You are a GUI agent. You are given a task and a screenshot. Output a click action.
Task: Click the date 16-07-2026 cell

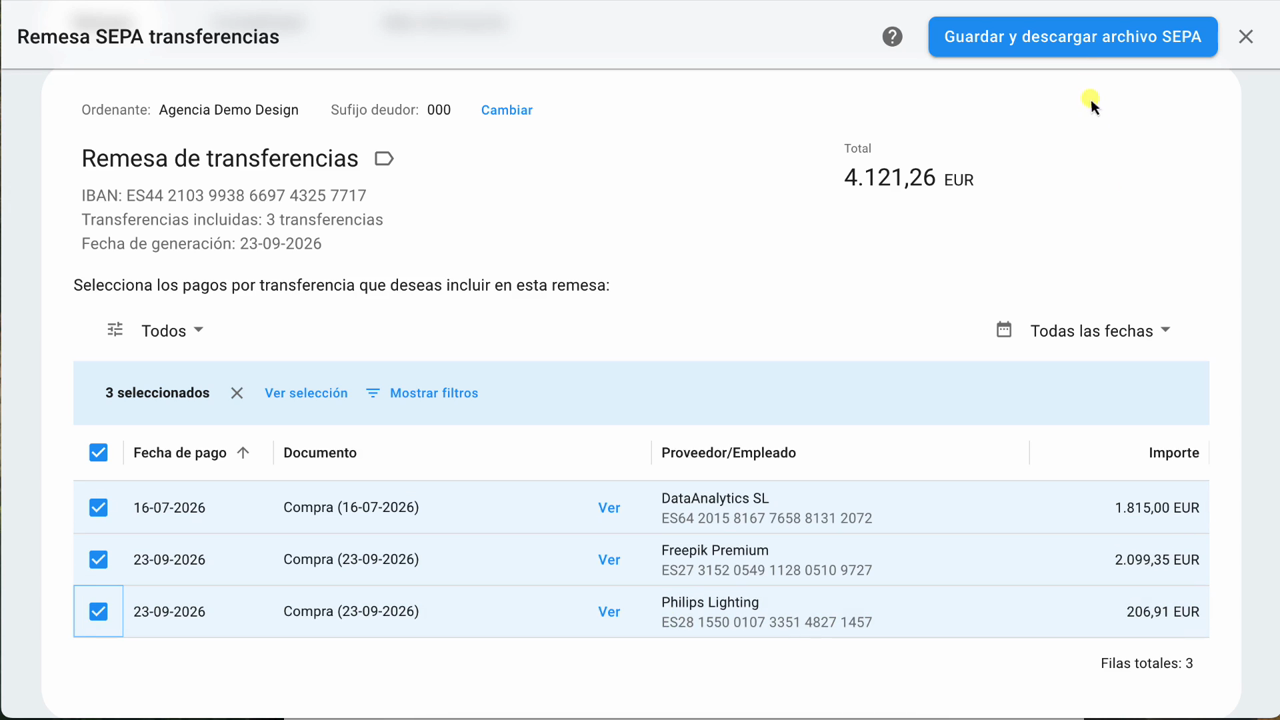(169, 508)
